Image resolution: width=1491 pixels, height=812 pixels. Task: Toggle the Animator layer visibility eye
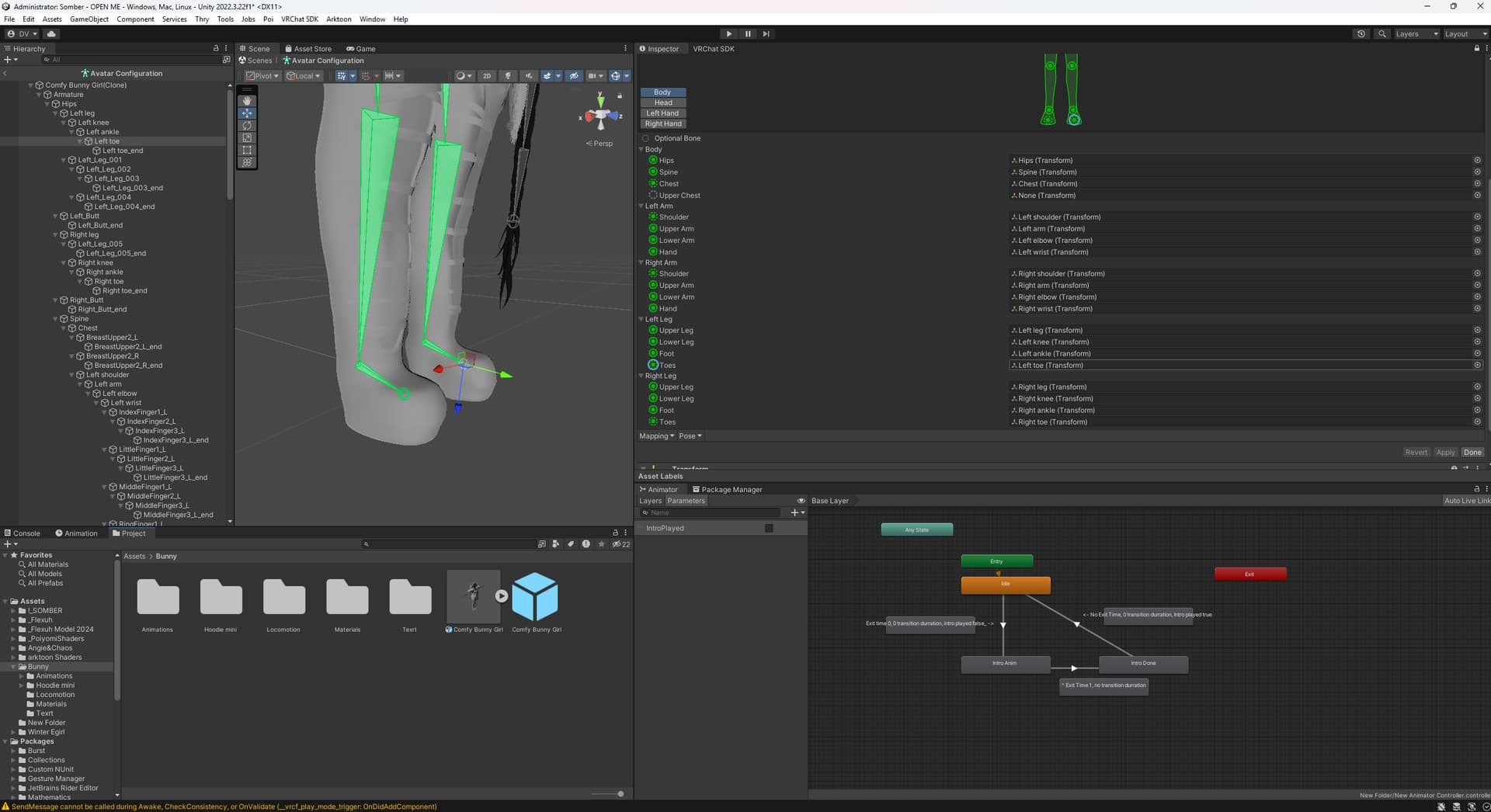point(801,501)
